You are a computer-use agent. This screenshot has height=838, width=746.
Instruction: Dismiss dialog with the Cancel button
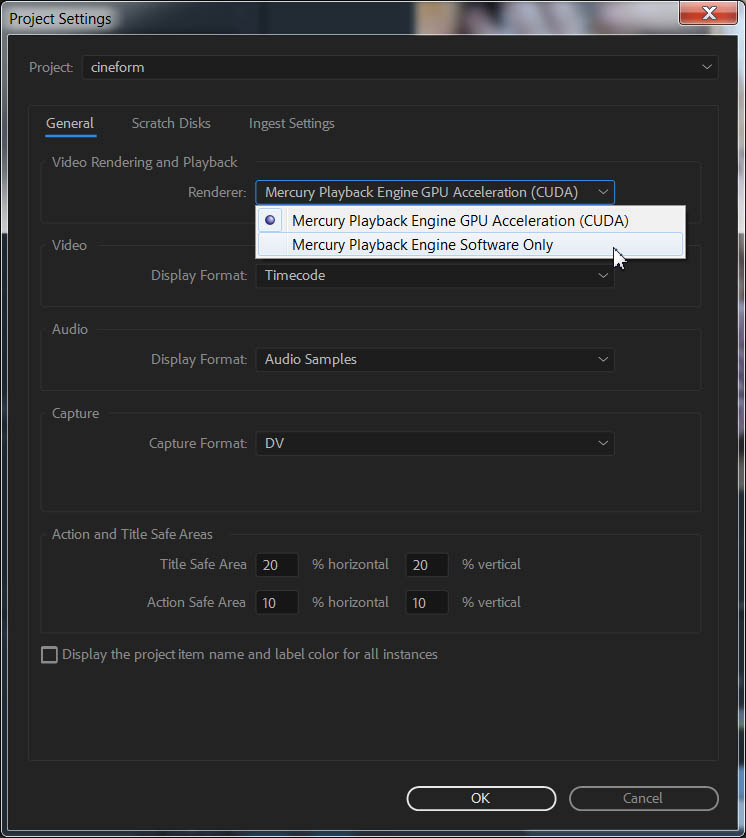(x=643, y=798)
